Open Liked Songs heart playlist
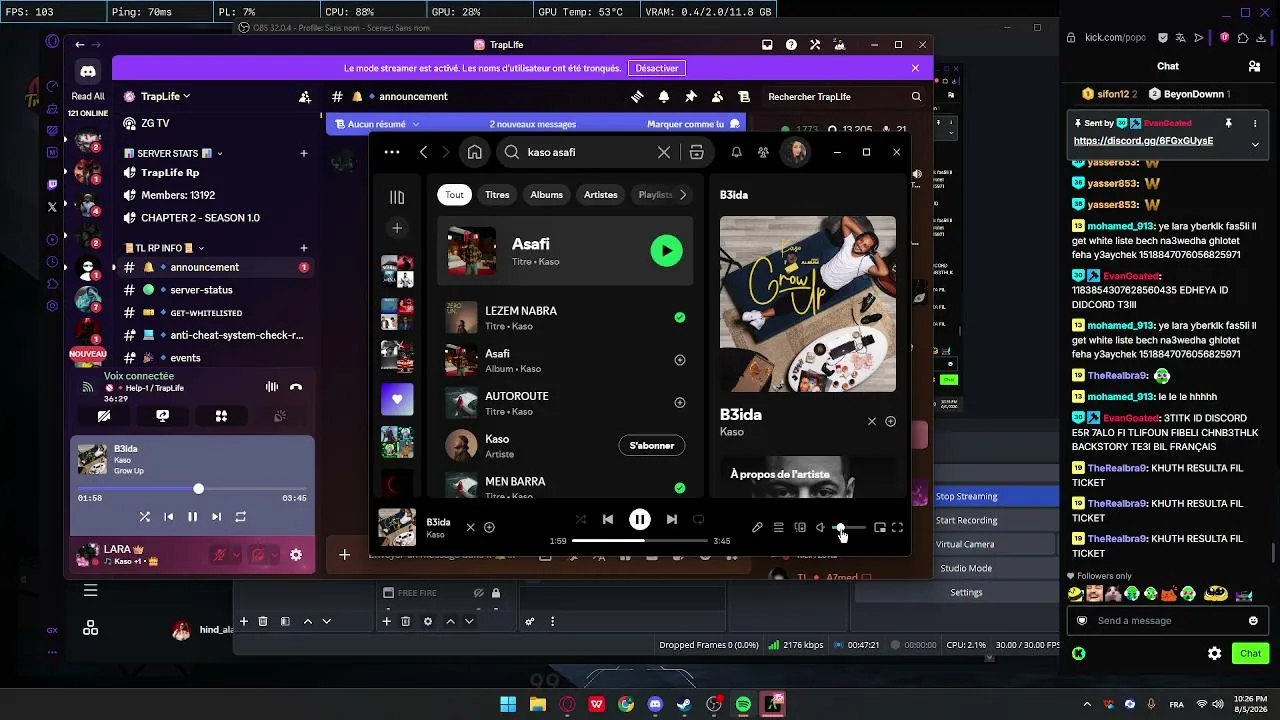 pyautogui.click(x=397, y=399)
